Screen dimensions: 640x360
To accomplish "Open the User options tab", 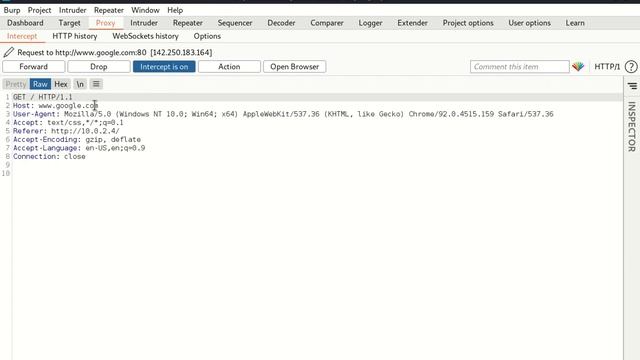I will click(529, 23).
